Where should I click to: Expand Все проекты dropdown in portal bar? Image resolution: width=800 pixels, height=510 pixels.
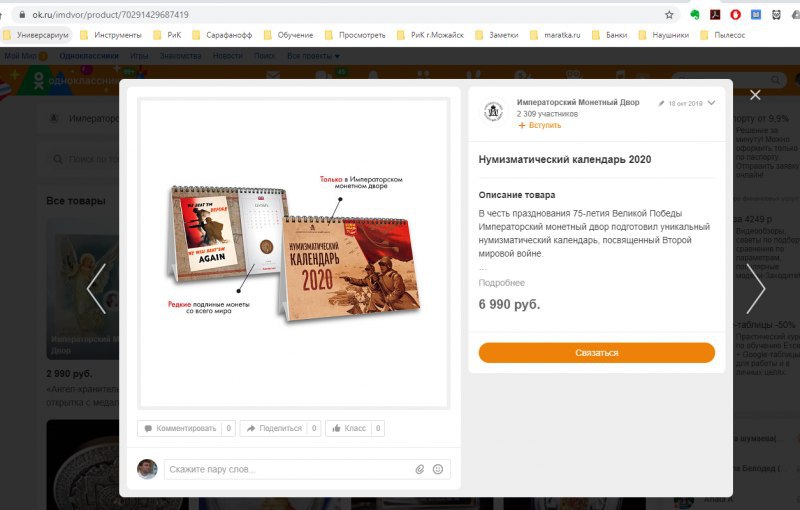pyautogui.click(x=313, y=56)
